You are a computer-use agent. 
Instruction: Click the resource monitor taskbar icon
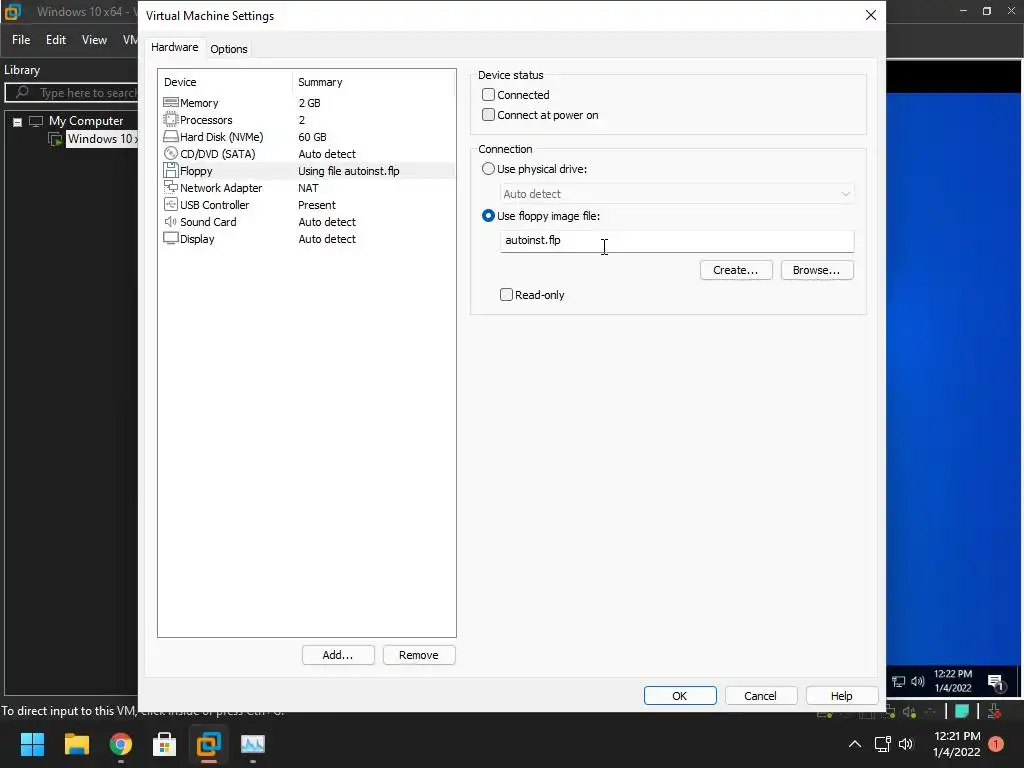(x=253, y=744)
